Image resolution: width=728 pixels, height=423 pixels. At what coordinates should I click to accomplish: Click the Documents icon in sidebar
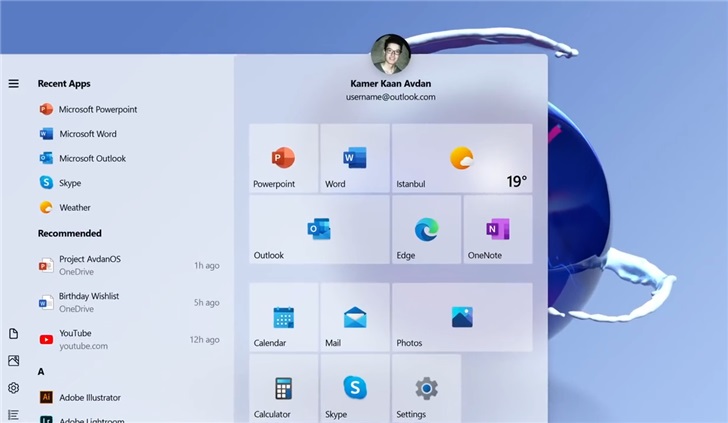coord(13,333)
